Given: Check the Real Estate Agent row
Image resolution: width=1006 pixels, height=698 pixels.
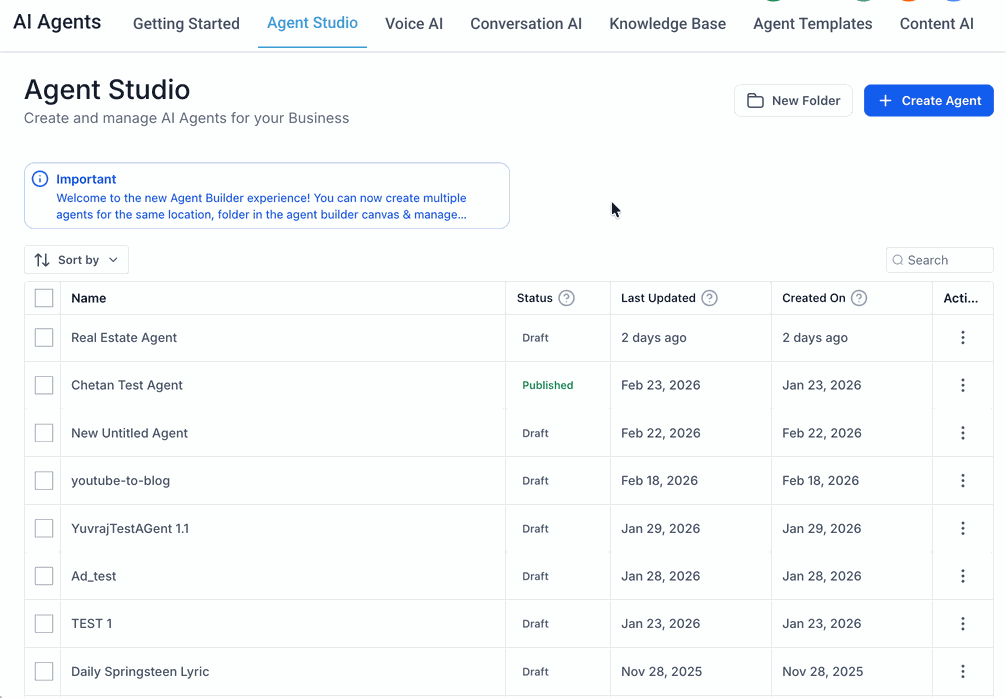Looking at the screenshot, I should click(x=44, y=337).
